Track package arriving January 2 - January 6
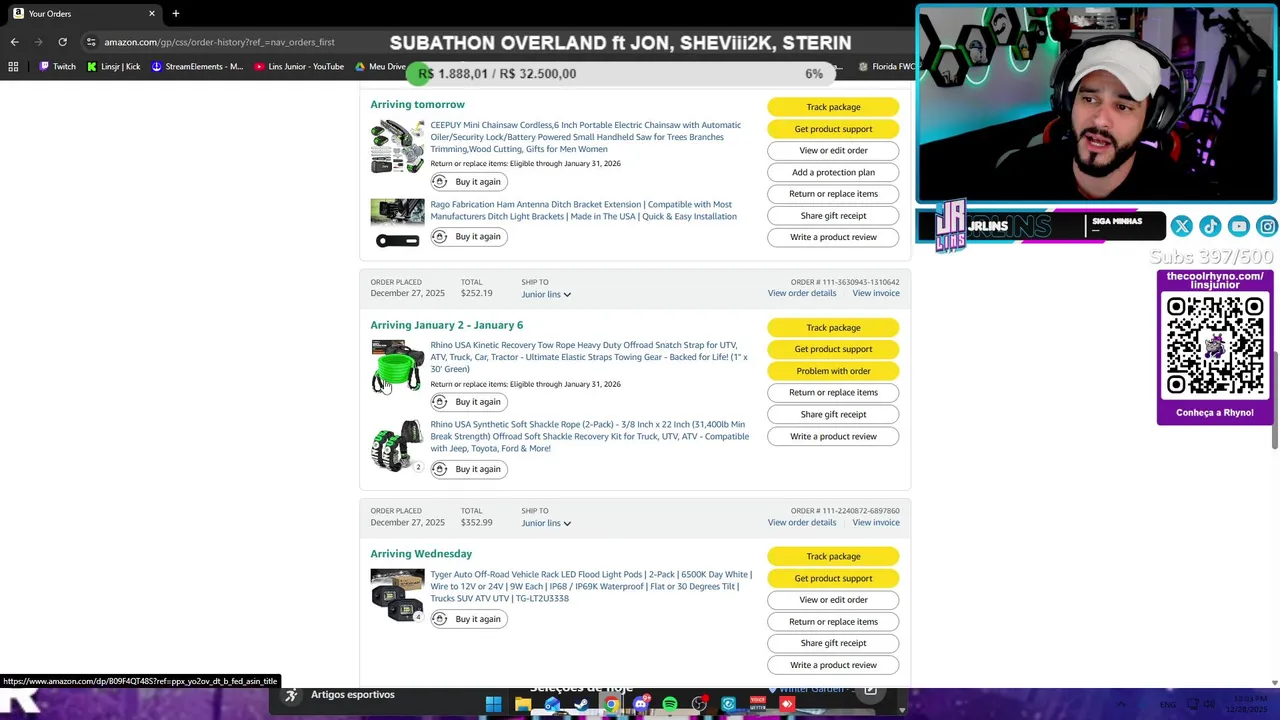1280x720 pixels. tap(833, 328)
